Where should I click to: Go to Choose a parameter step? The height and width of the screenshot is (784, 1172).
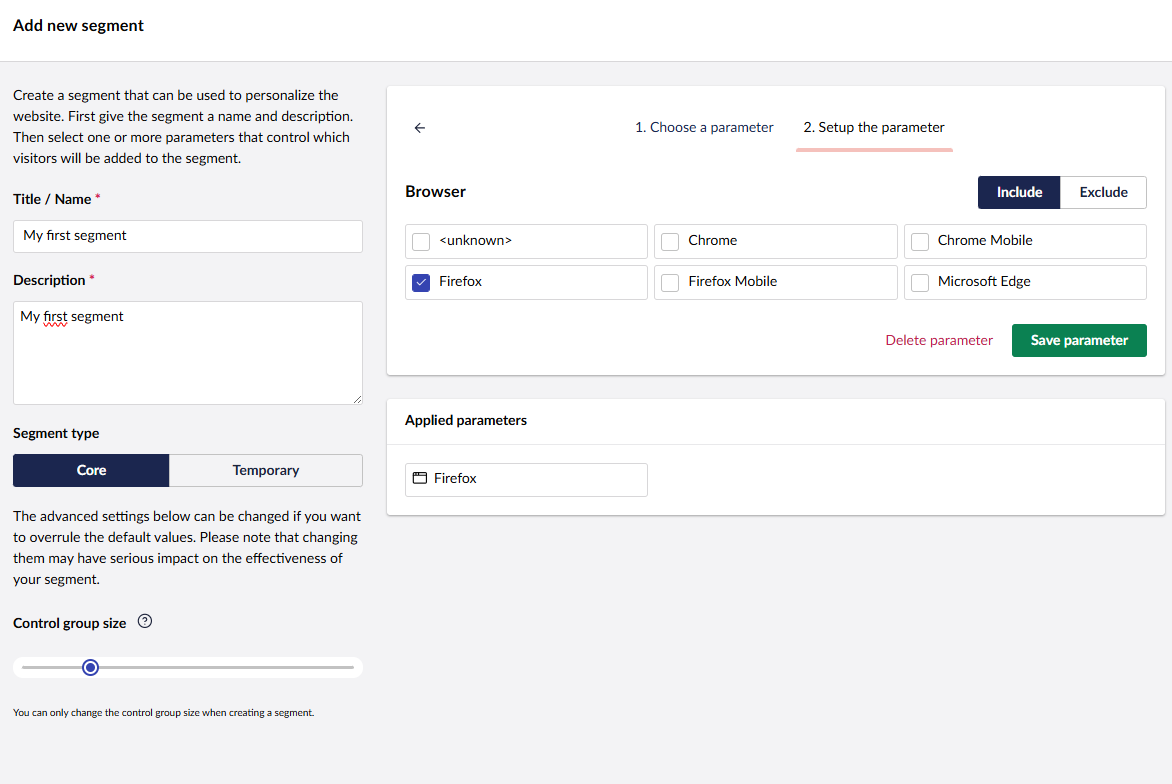[x=704, y=128]
